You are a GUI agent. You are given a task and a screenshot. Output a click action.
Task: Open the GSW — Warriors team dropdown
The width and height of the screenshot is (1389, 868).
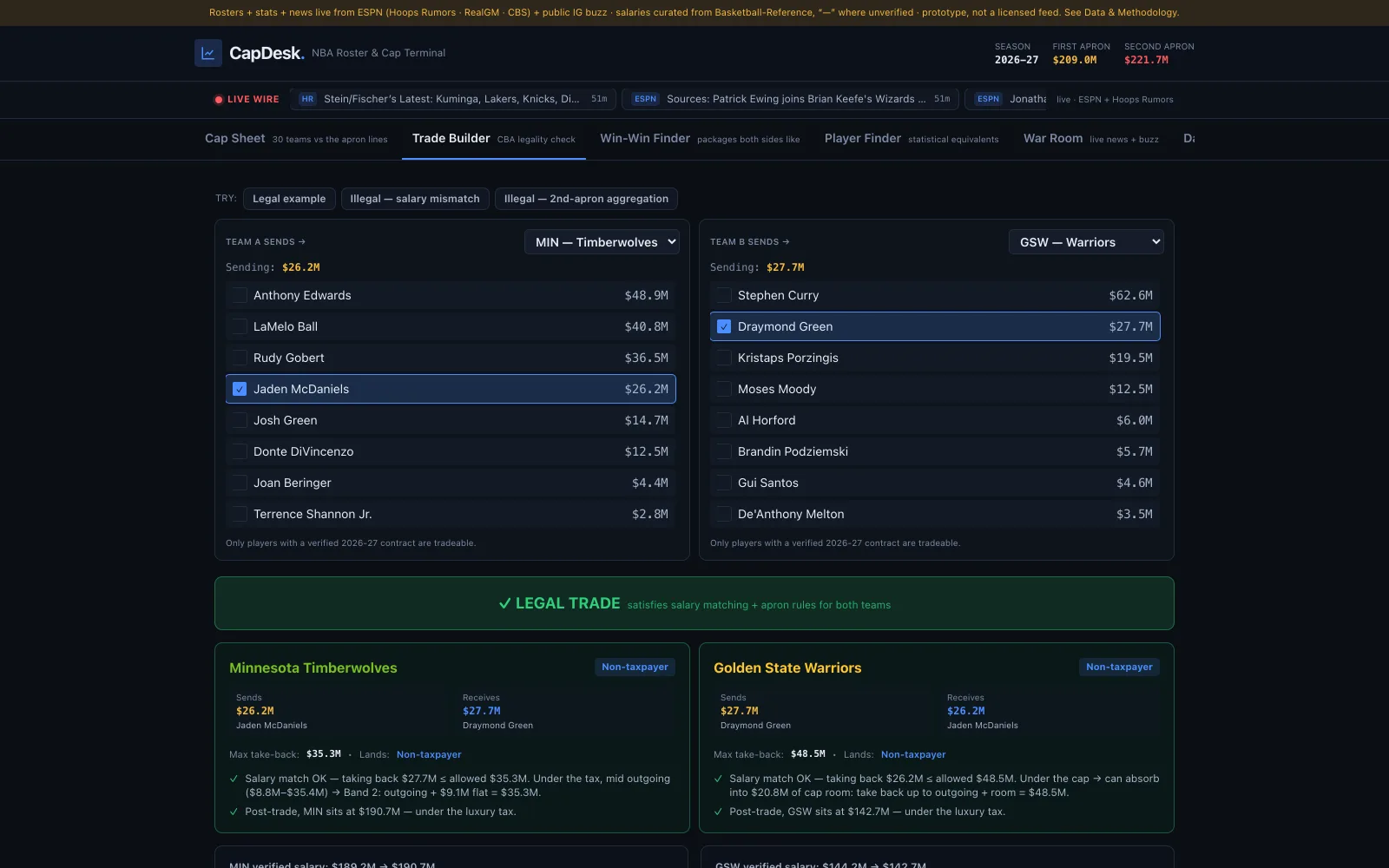(x=1086, y=242)
